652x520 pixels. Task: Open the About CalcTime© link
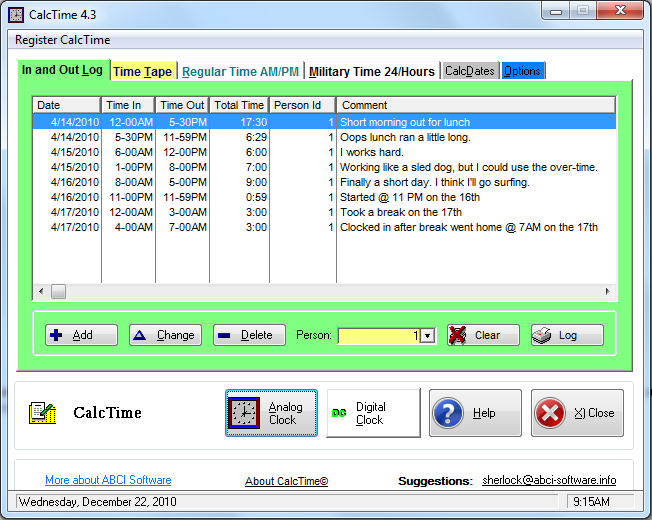[x=286, y=481]
